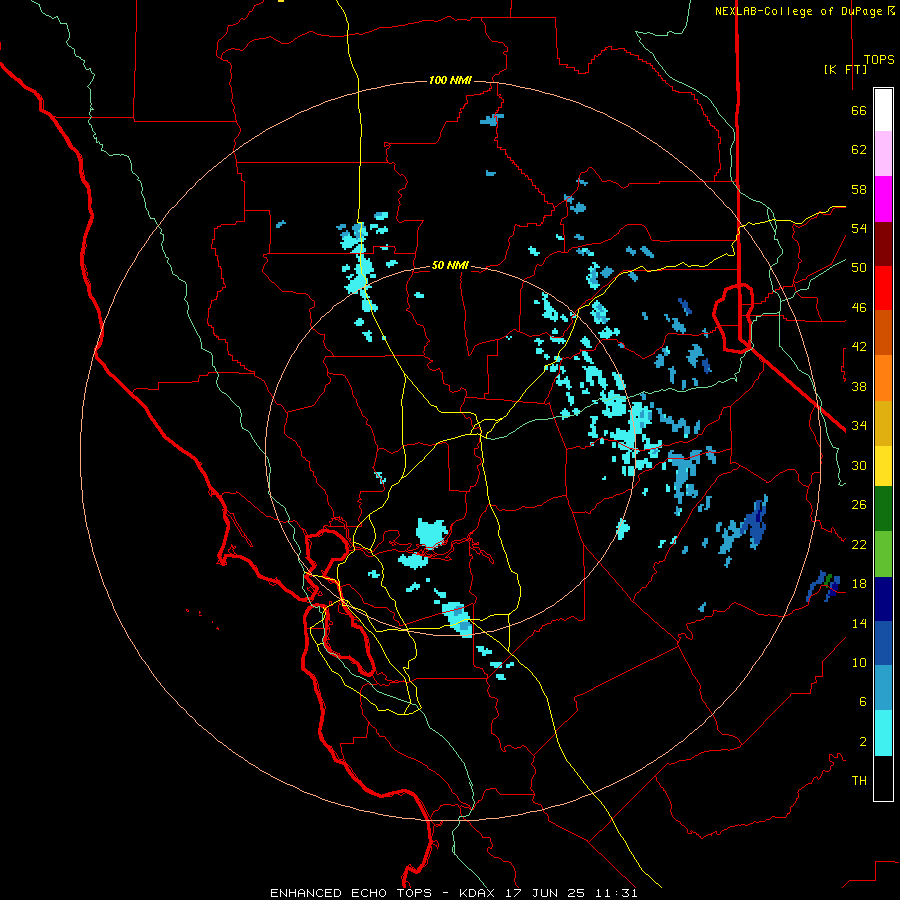
Task: Click the dark red swatch between 54 and 50
Action: [883, 244]
